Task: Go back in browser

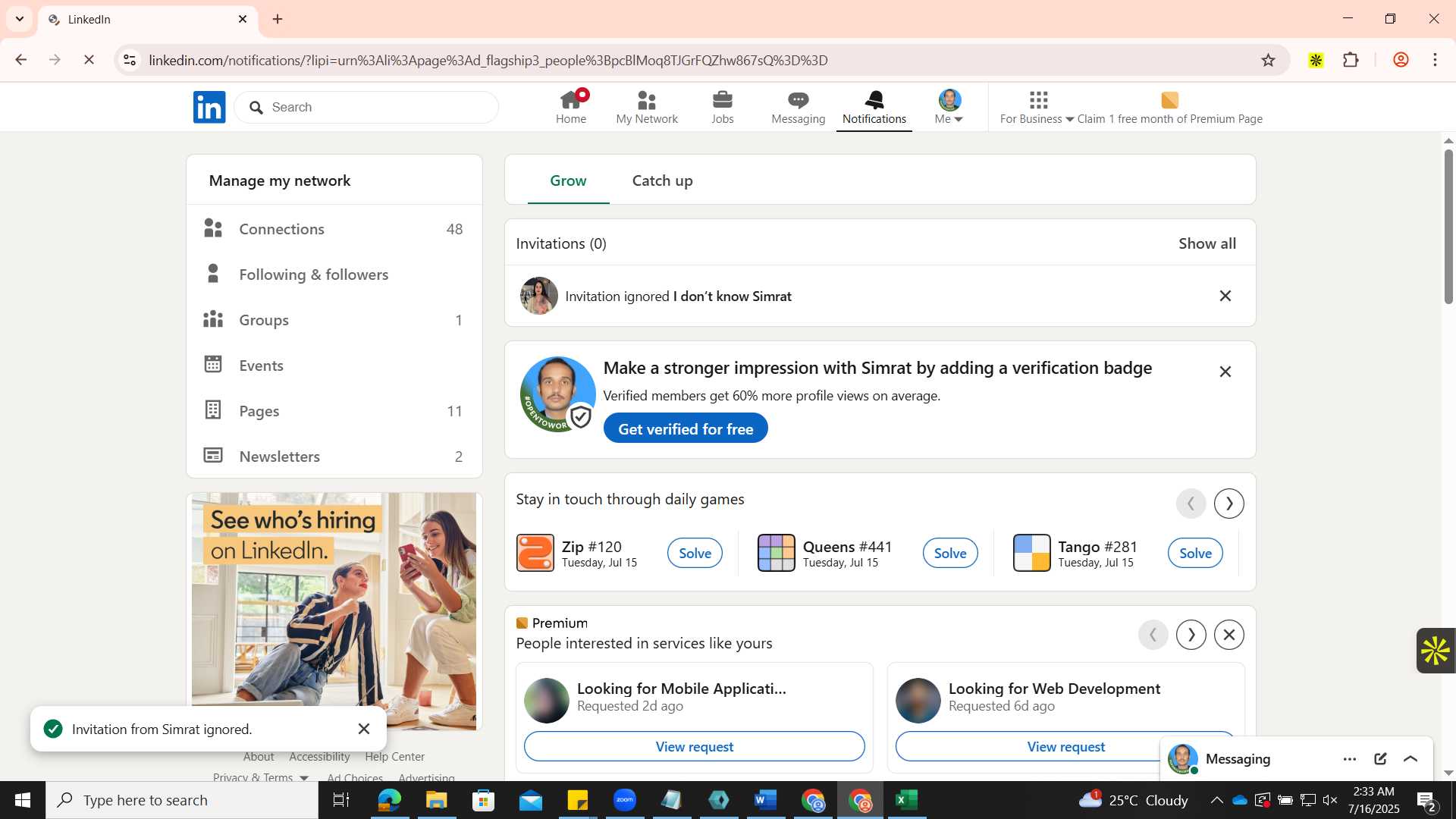Action: pyautogui.click(x=21, y=60)
